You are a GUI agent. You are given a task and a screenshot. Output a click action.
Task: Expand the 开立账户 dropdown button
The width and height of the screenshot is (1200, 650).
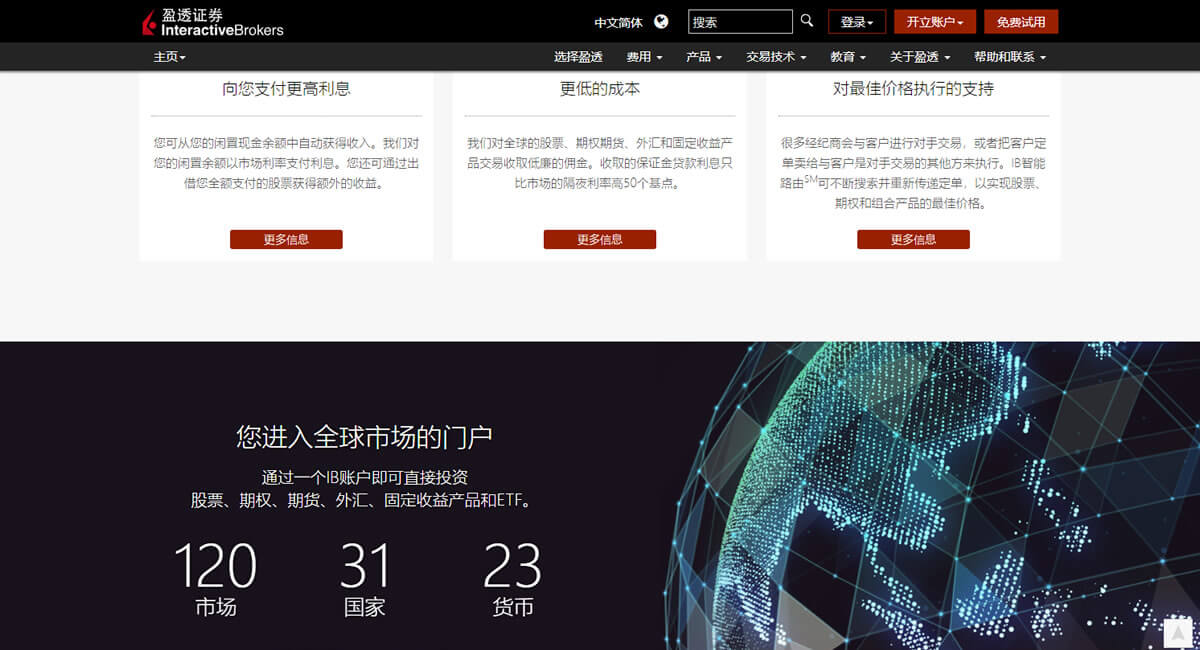click(934, 22)
